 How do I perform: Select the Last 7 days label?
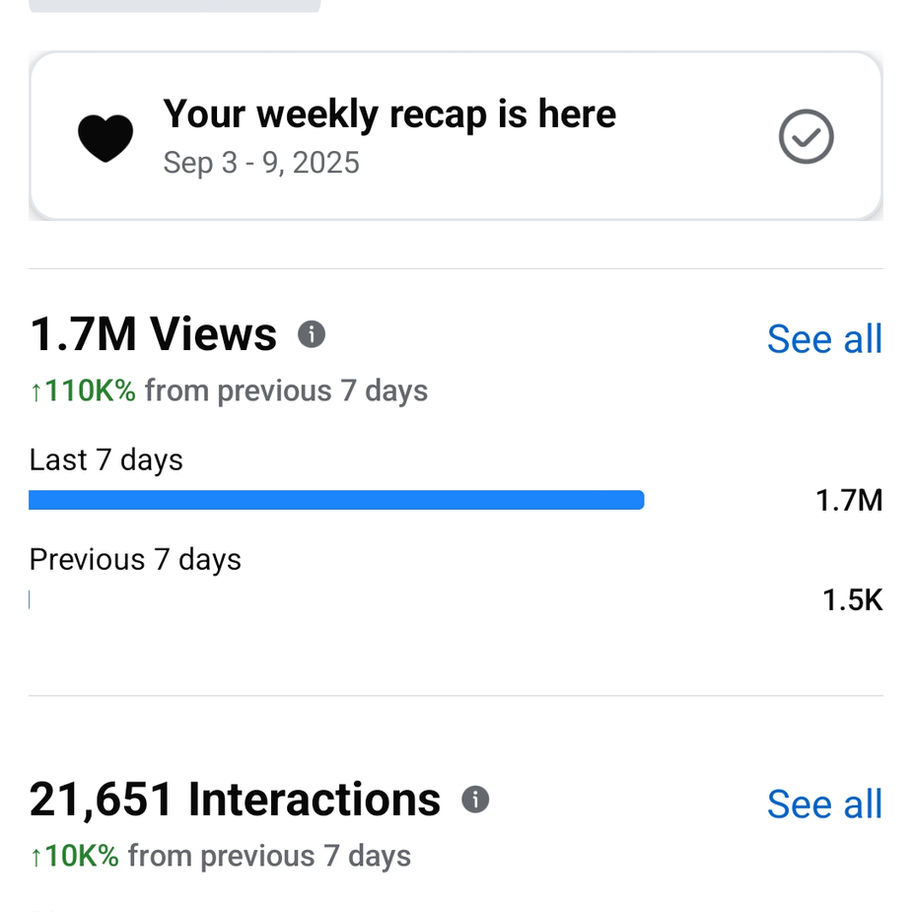click(x=106, y=460)
